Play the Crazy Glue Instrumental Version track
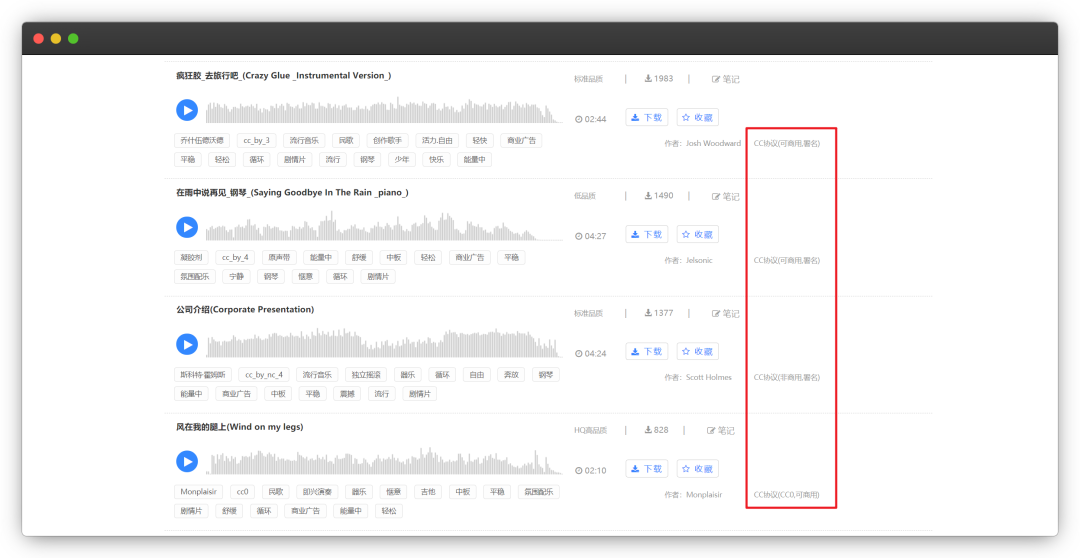1080x558 pixels. 187,110
